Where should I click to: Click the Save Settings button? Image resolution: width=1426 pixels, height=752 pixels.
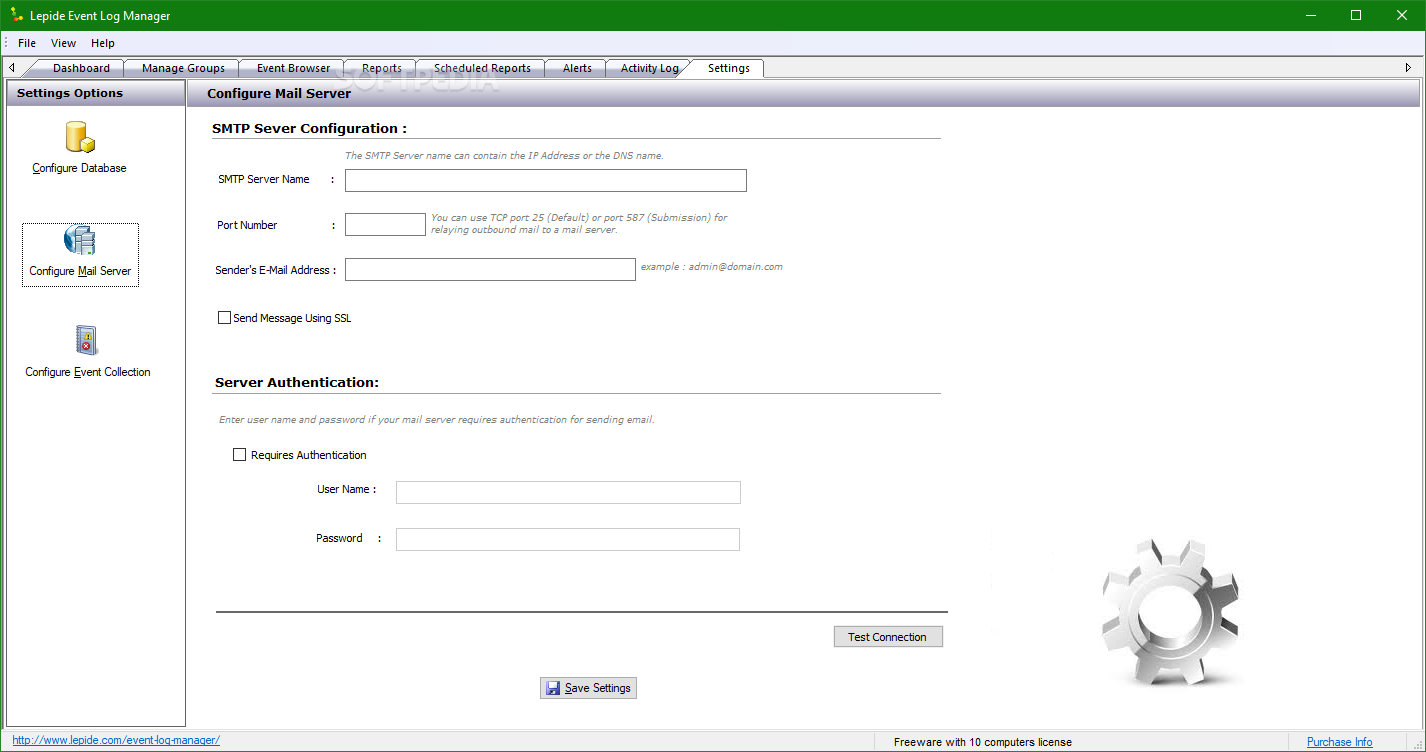(x=588, y=688)
